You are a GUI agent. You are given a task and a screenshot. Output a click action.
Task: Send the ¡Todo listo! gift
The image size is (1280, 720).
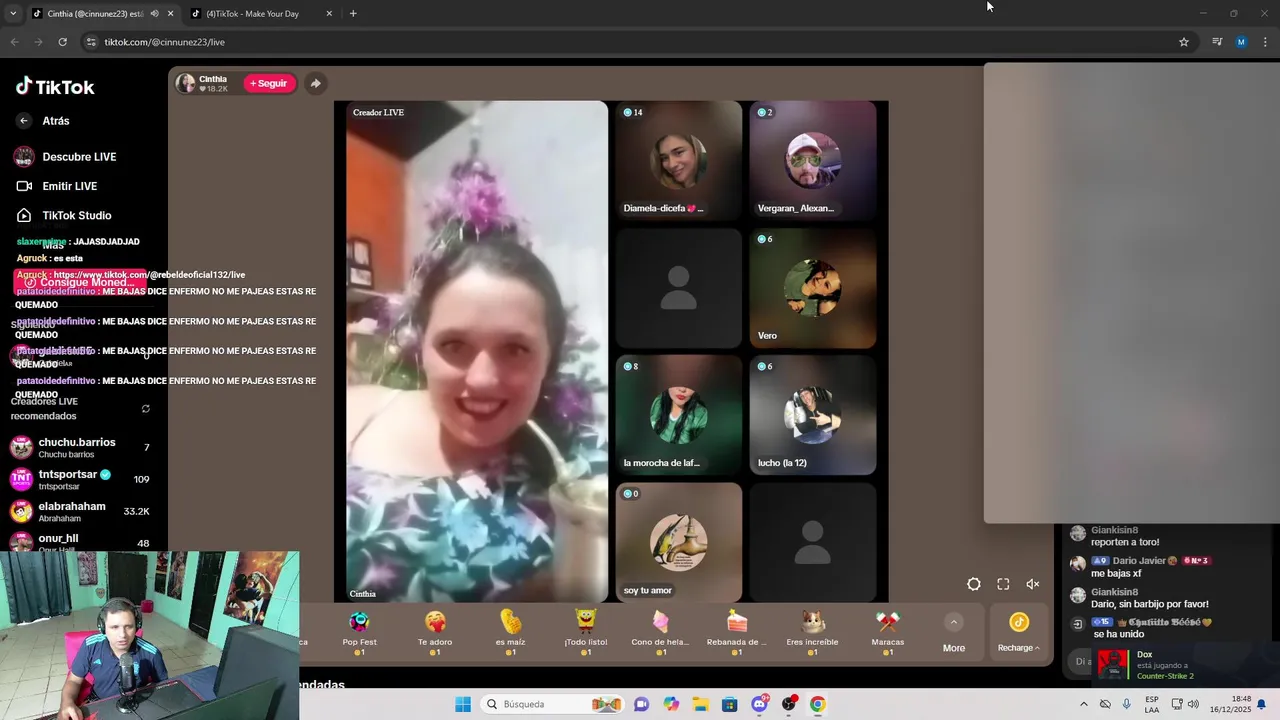pyautogui.click(x=586, y=632)
